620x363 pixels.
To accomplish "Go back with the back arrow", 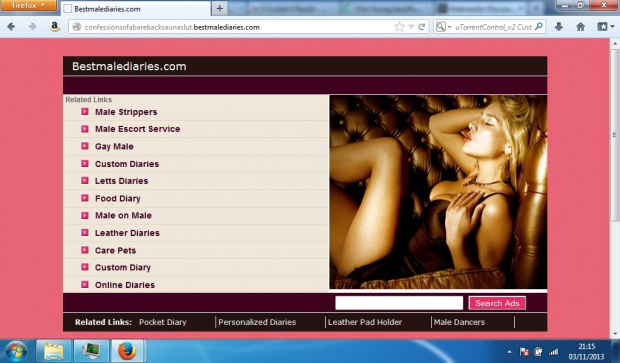I will [11, 27].
